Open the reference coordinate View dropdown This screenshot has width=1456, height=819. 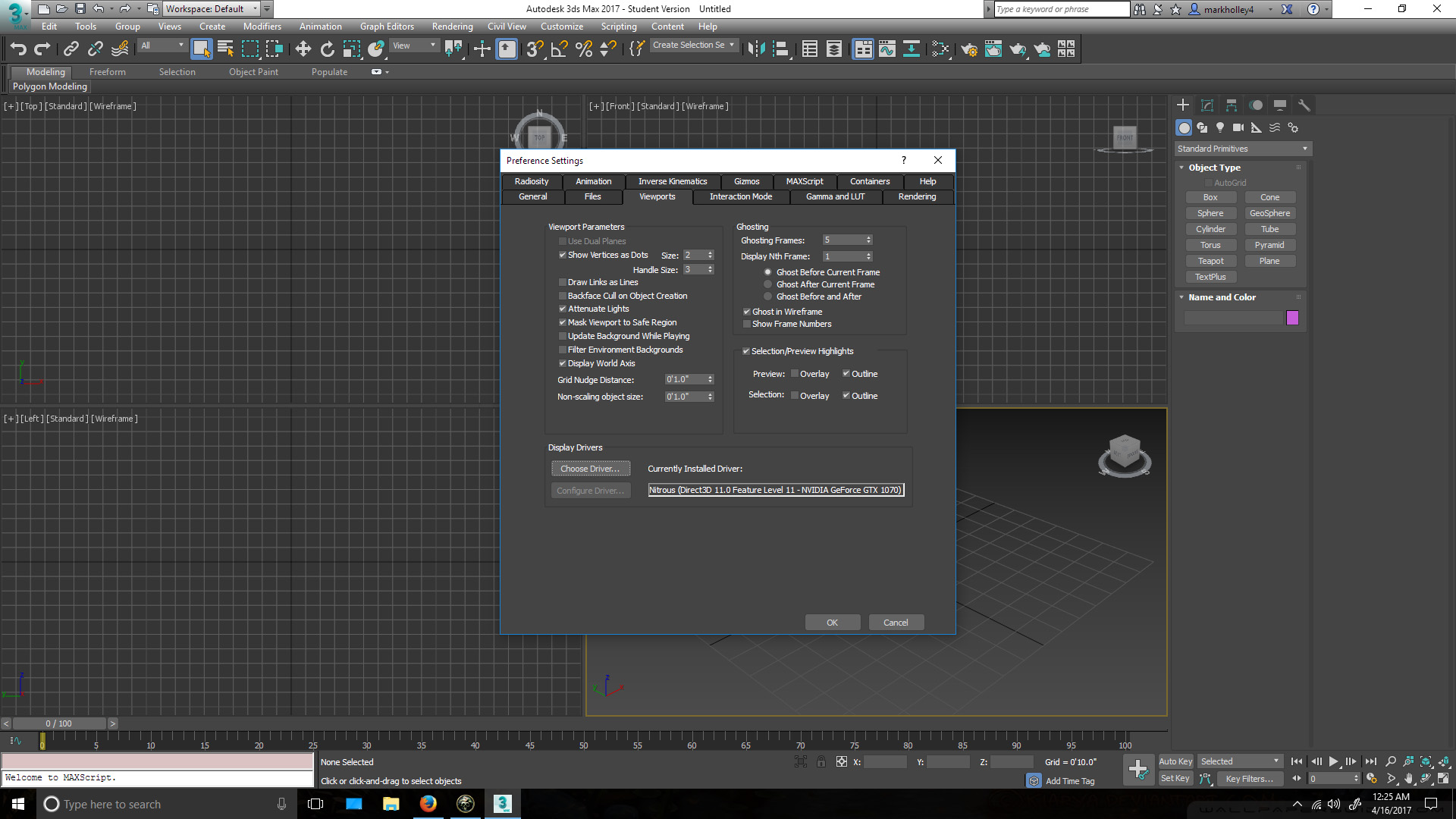pos(414,45)
